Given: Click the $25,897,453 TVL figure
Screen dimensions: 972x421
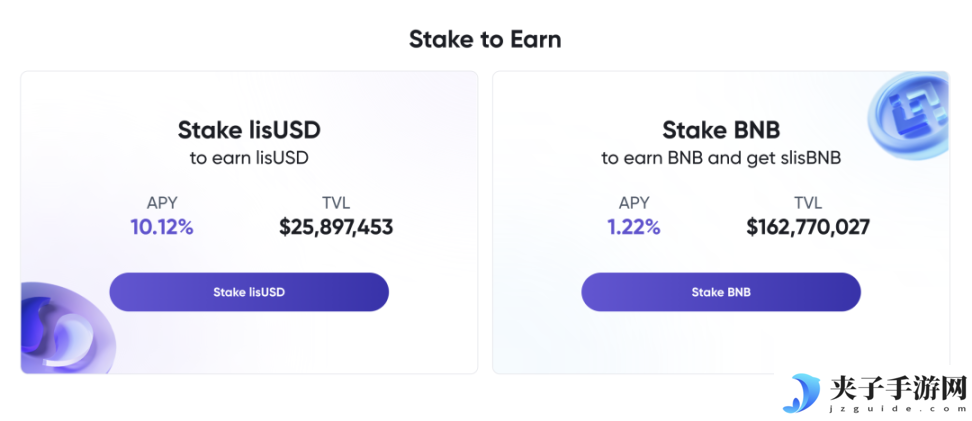Looking at the screenshot, I should pyautogui.click(x=336, y=228).
